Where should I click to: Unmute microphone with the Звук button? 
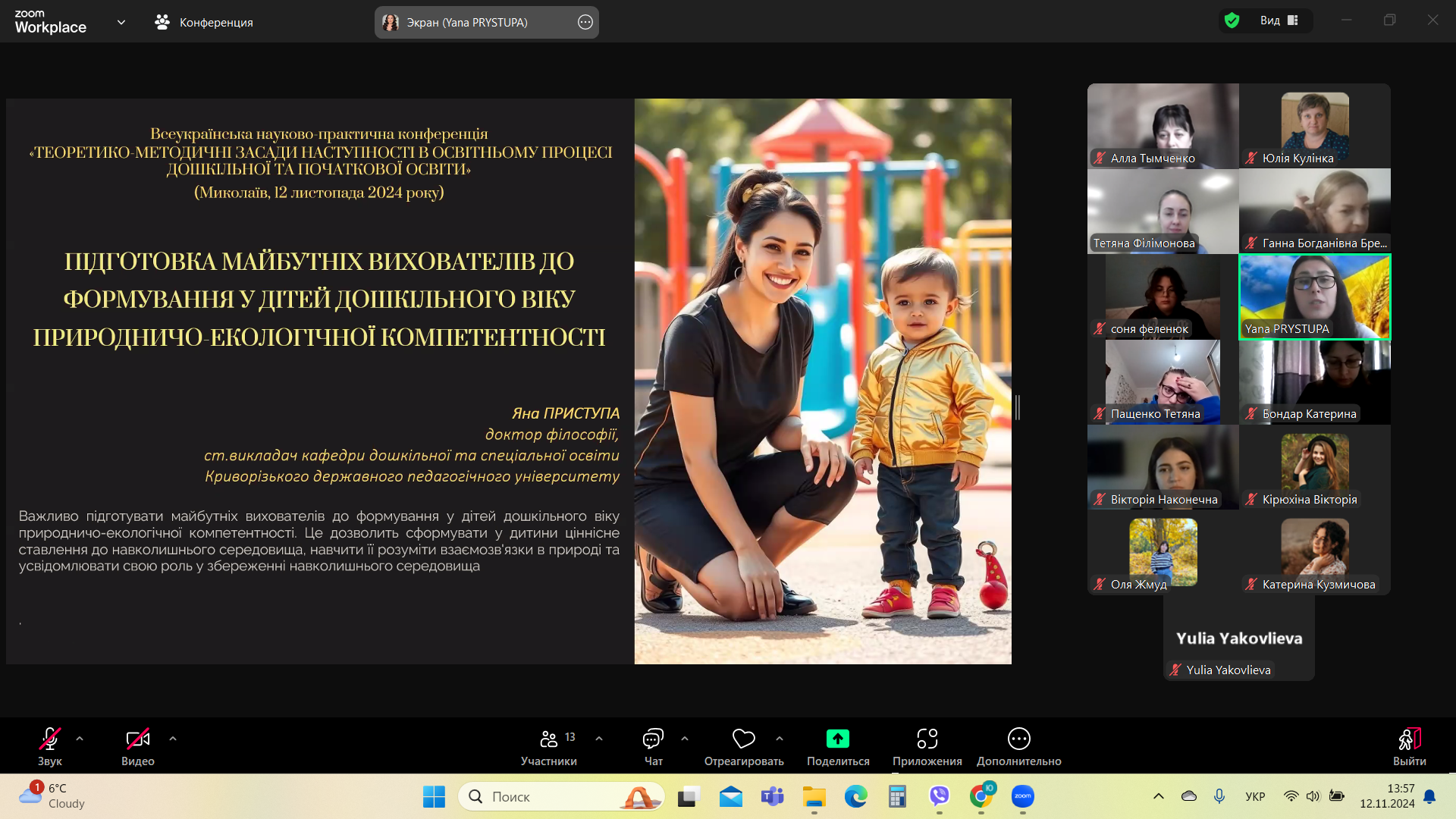[x=50, y=746]
